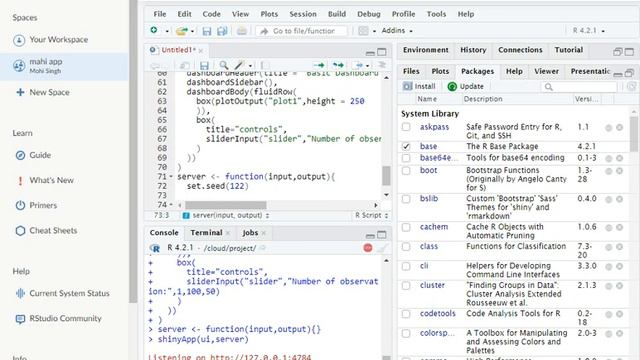Open the askpass package link
Image resolution: width=640 pixels, height=360 pixels.
point(434,127)
